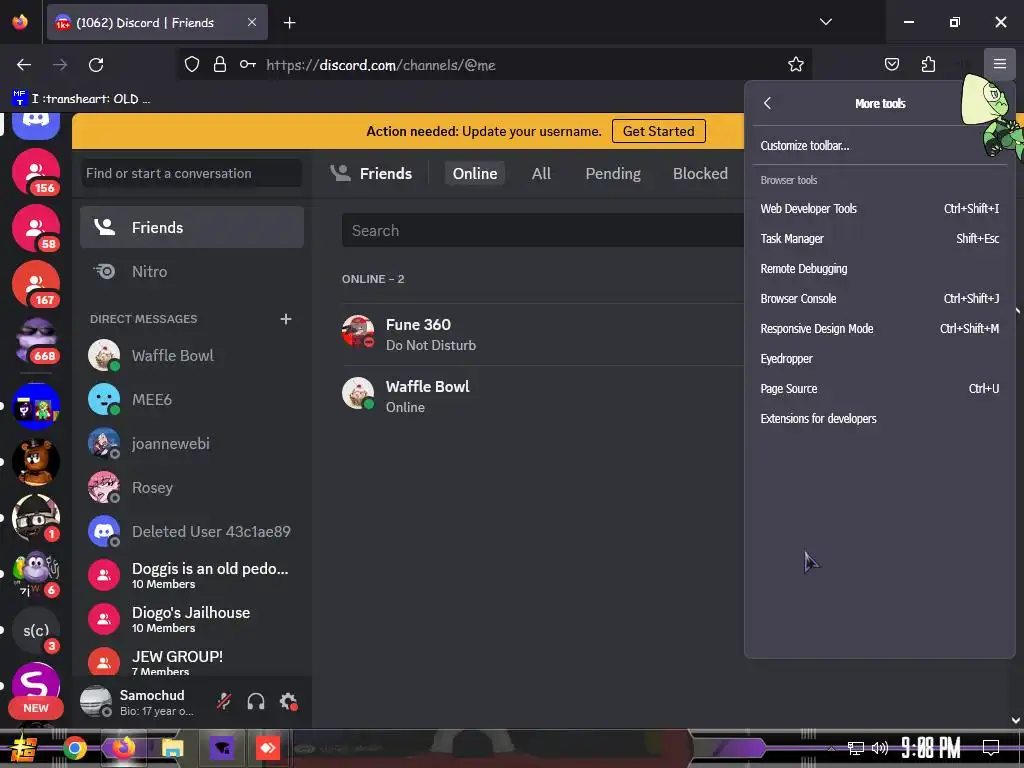Select Eyedropper tool
Viewport: 1024px width, 768px height.
pos(879,359)
